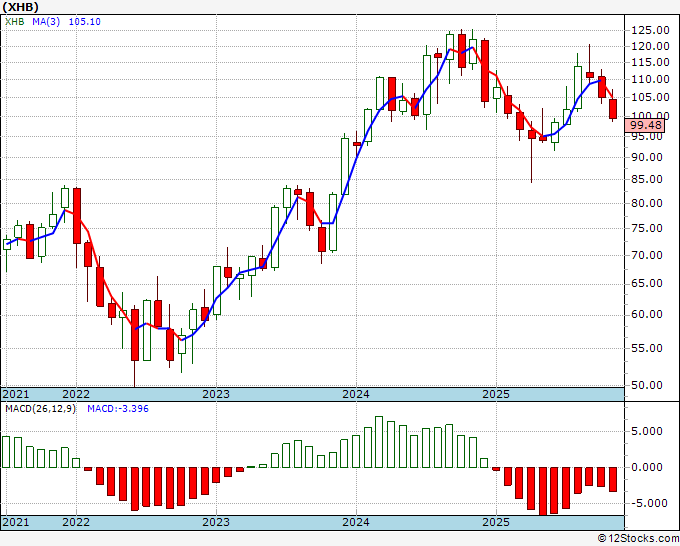Select the XHB legend label

pyautogui.click(x=14, y=22)
